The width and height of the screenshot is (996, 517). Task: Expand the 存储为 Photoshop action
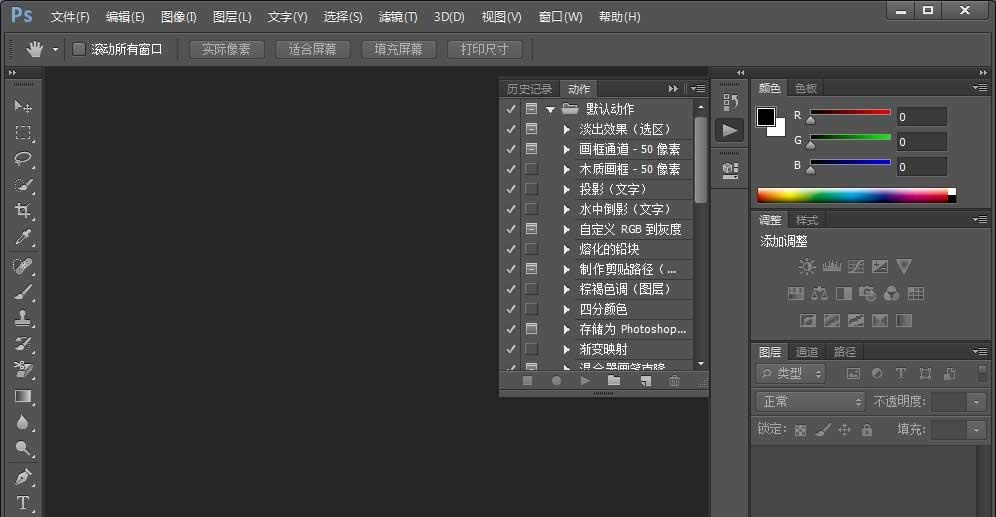567,329
